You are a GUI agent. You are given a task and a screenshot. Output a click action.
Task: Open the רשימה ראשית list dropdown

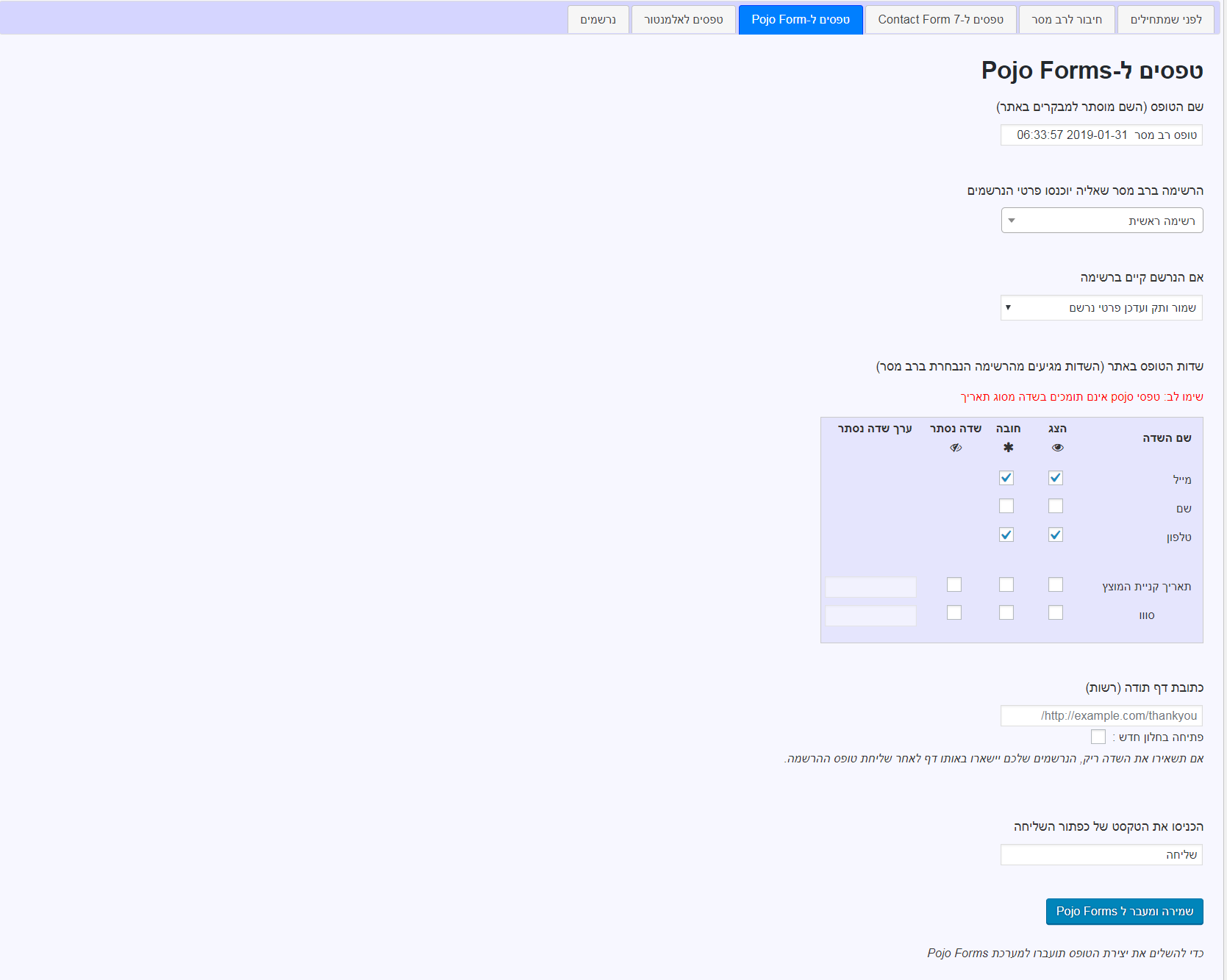pyautogui.click(x=1101, y=221)
